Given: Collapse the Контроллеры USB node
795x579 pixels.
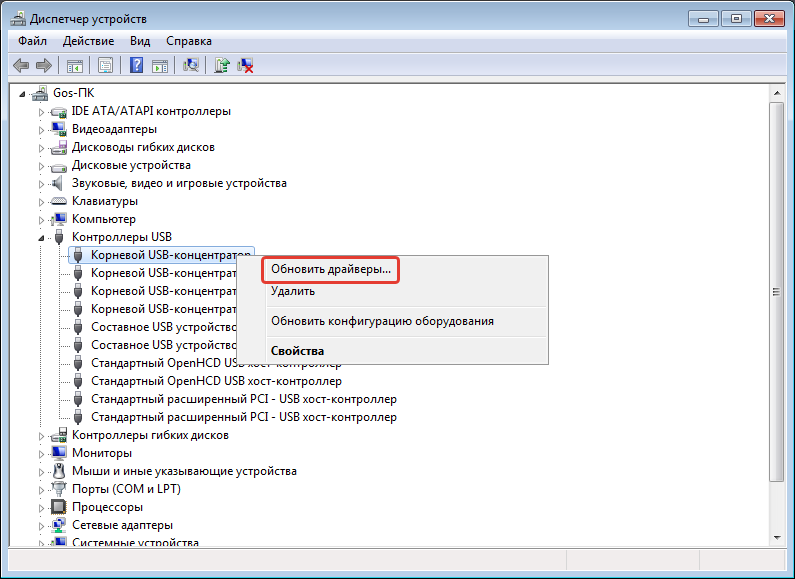Looking at the screenshot, I should pos(42,238).
